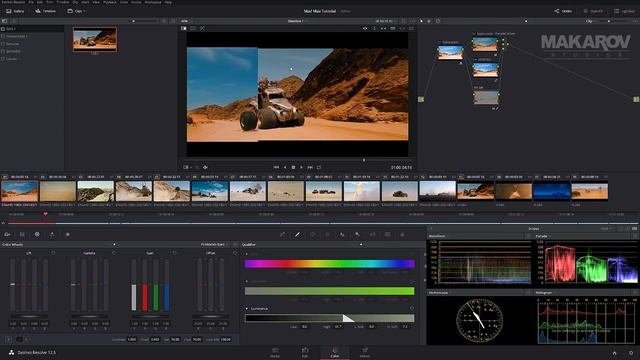Open the Workspace menu

pos(153,2)
